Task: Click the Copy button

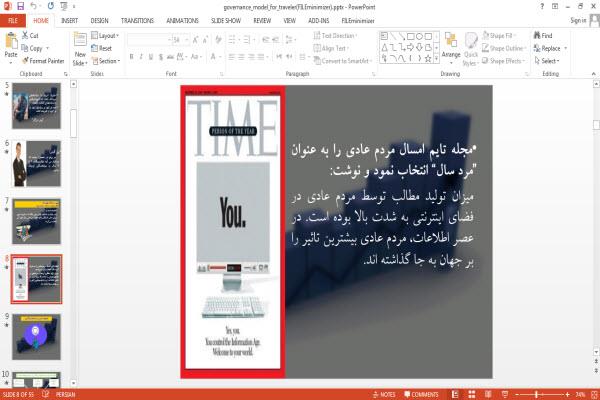Action: [35, 48]
